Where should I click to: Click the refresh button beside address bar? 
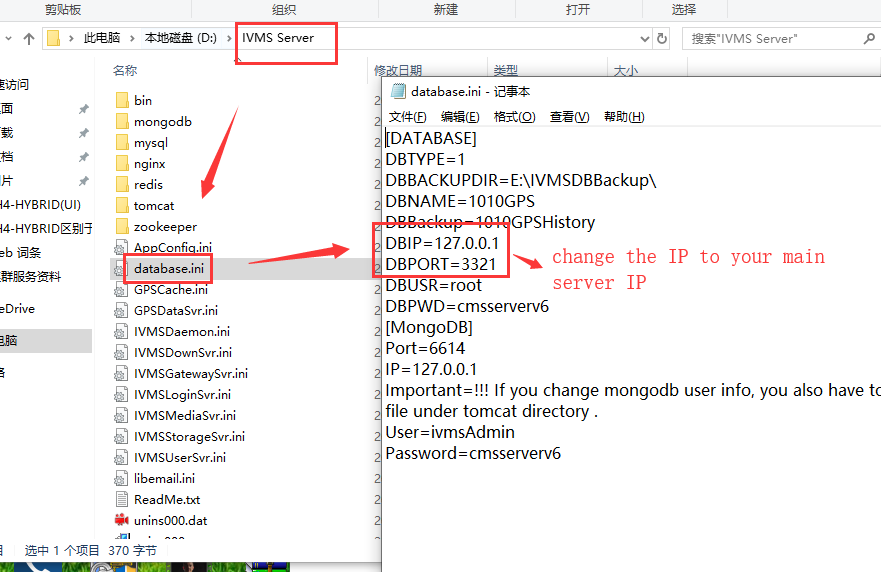[x=662, y=38]
